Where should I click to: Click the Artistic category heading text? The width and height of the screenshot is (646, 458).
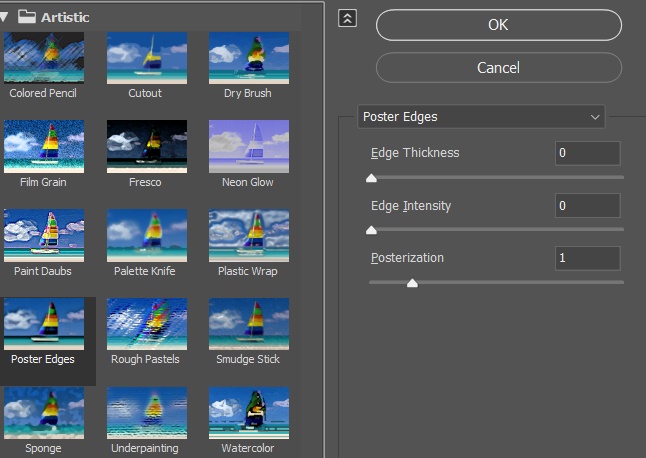[65, 17]
